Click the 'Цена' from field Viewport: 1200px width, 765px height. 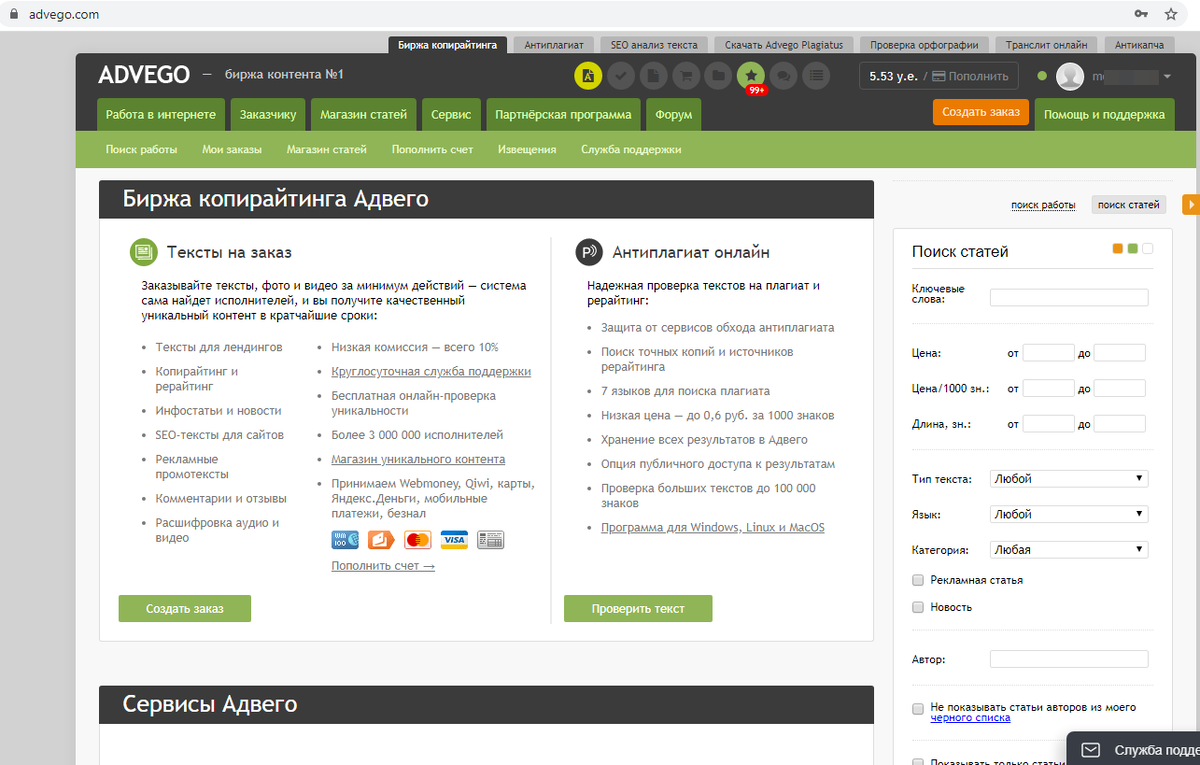pyautogui.click(x=1049, y=353)
